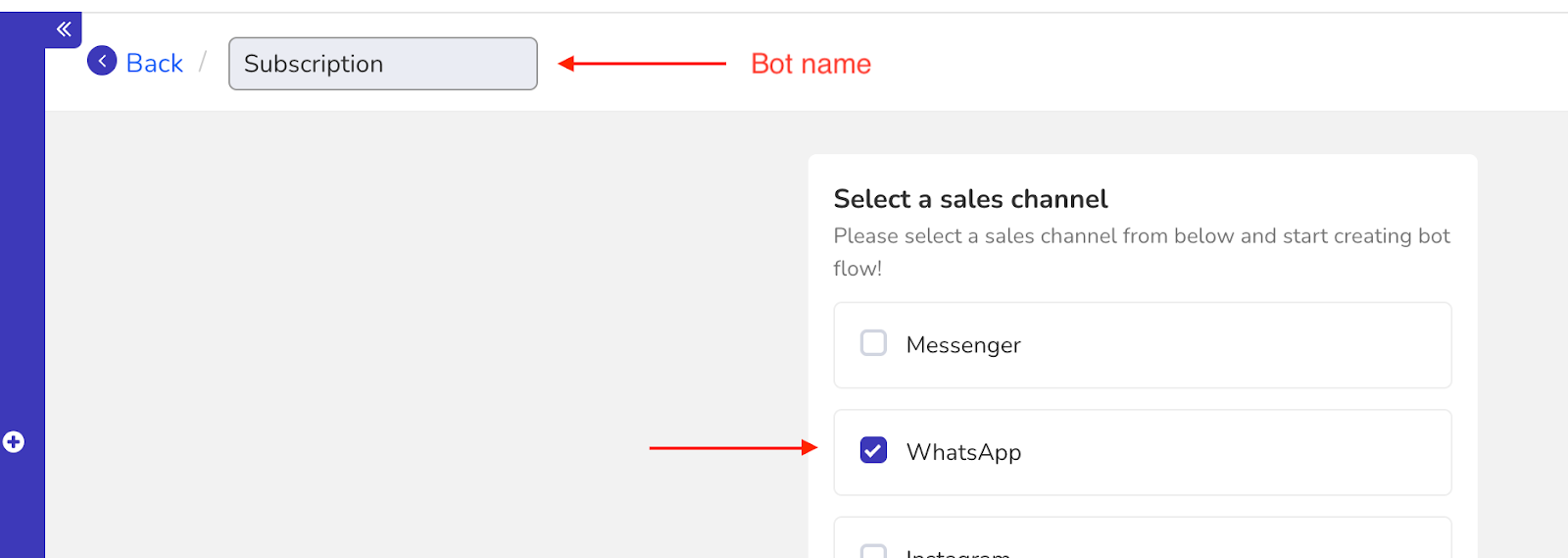Image resolution: width=1568 pixels, height=558 pixels.
Task: Tick the partially visible Instagram checkbox
Action: [x=873, y=551]
